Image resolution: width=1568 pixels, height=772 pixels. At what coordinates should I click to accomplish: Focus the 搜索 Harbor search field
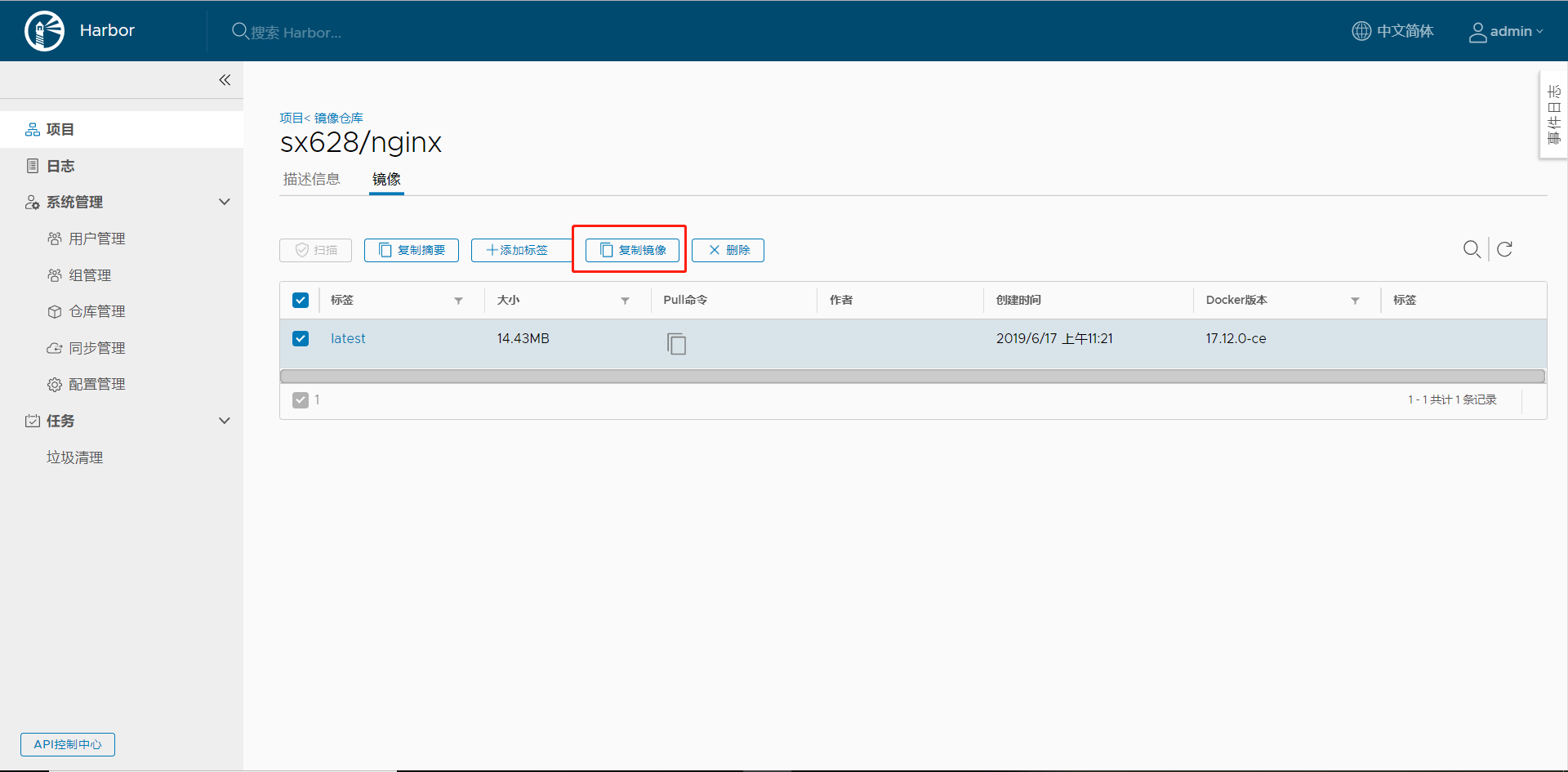(296, 32)
